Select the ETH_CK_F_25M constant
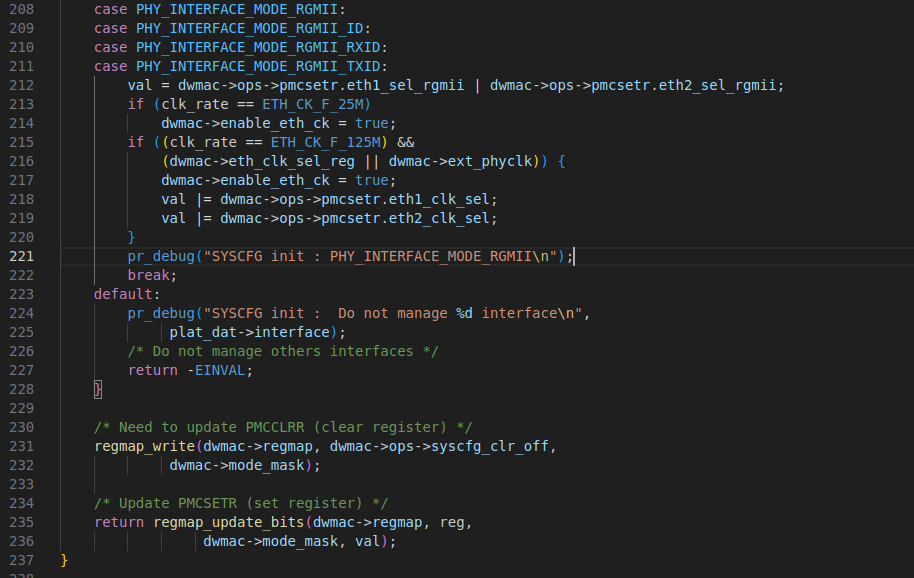 pyautogui.click(x=316, y=104)
